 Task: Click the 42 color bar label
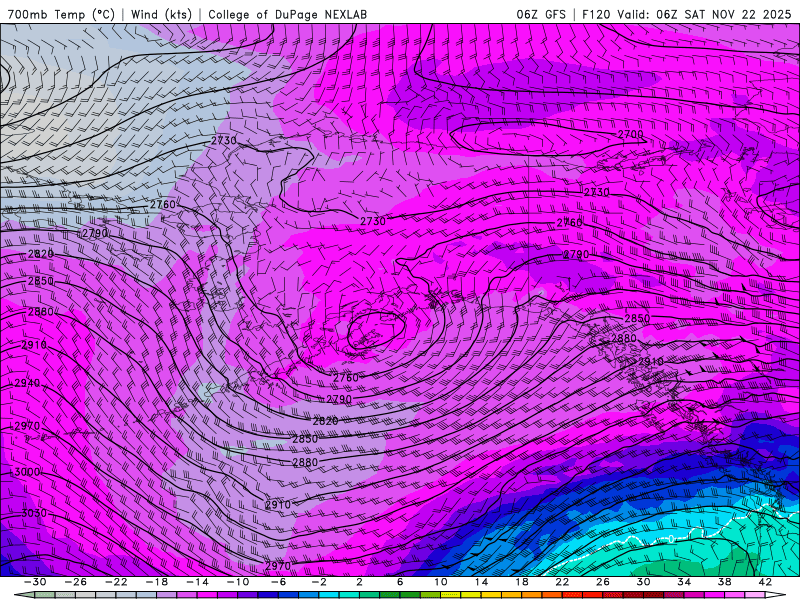click(x=765, y=582)
